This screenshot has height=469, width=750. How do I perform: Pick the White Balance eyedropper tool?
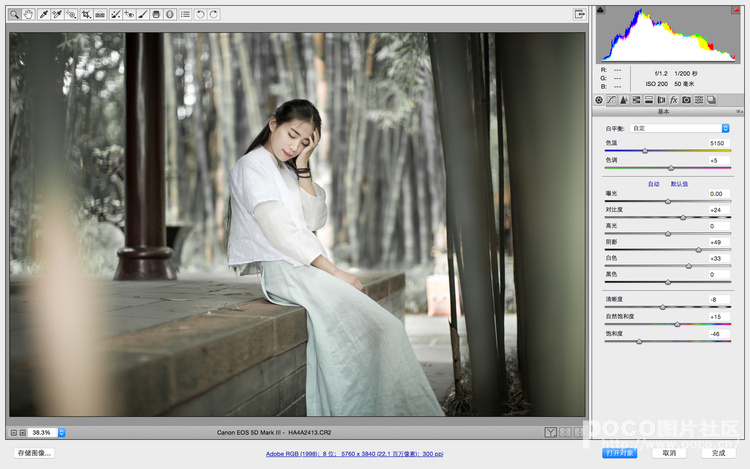(x=43, y=14)
